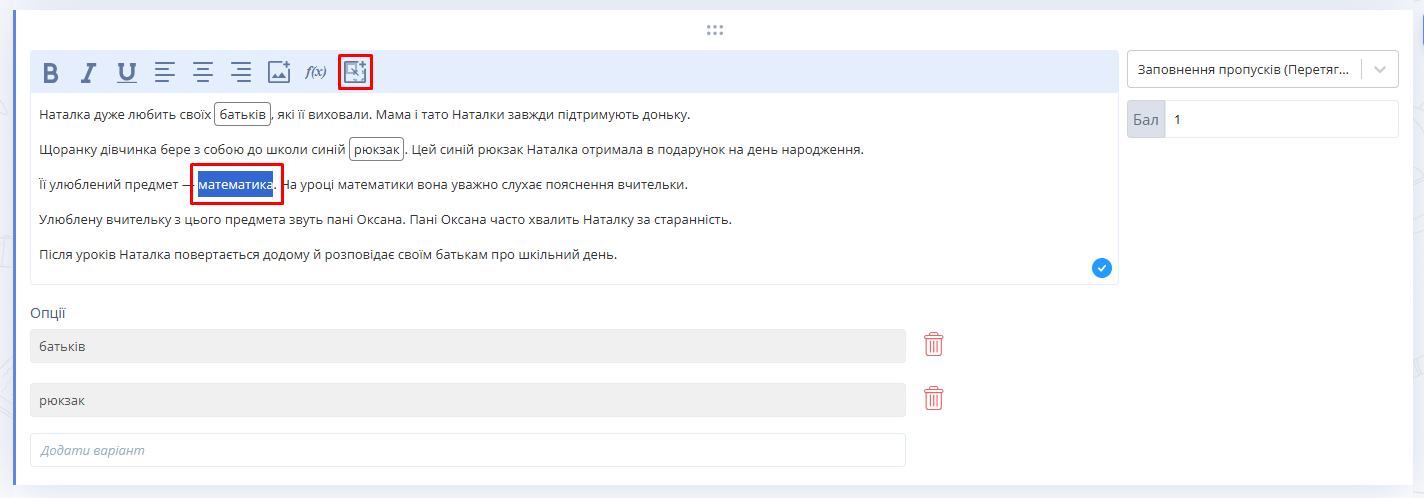This screenshot has height=498, width=1424.
Task: Select the 'батьків' gap in the text
Action: [242, 114]
